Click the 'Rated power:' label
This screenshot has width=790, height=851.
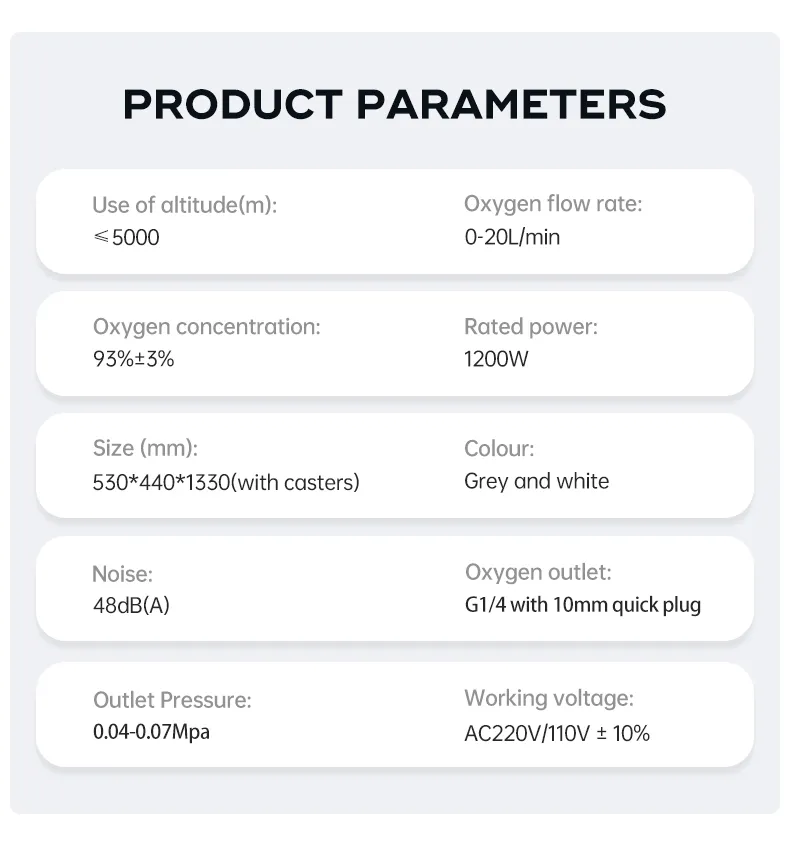pos(531,327)
